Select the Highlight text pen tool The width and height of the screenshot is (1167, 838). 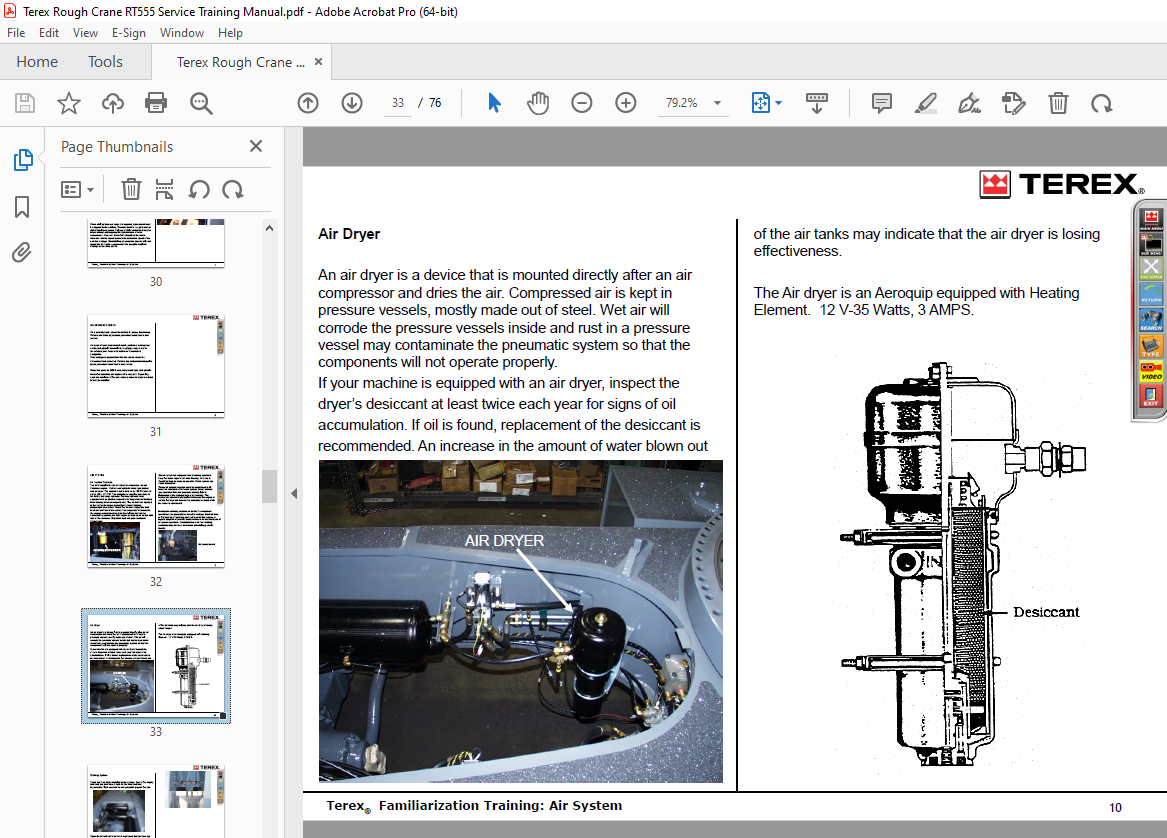(x=925, y=103)
